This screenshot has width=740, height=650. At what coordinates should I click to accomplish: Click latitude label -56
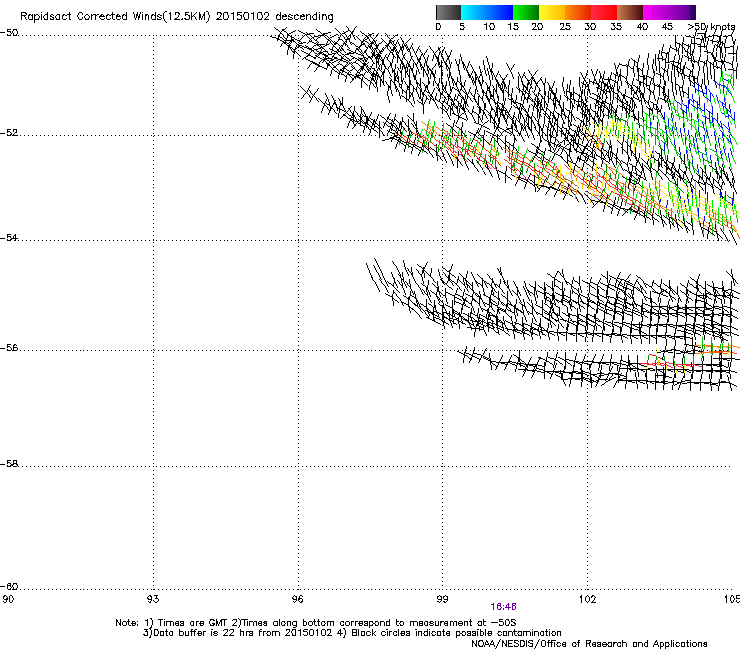9,348
